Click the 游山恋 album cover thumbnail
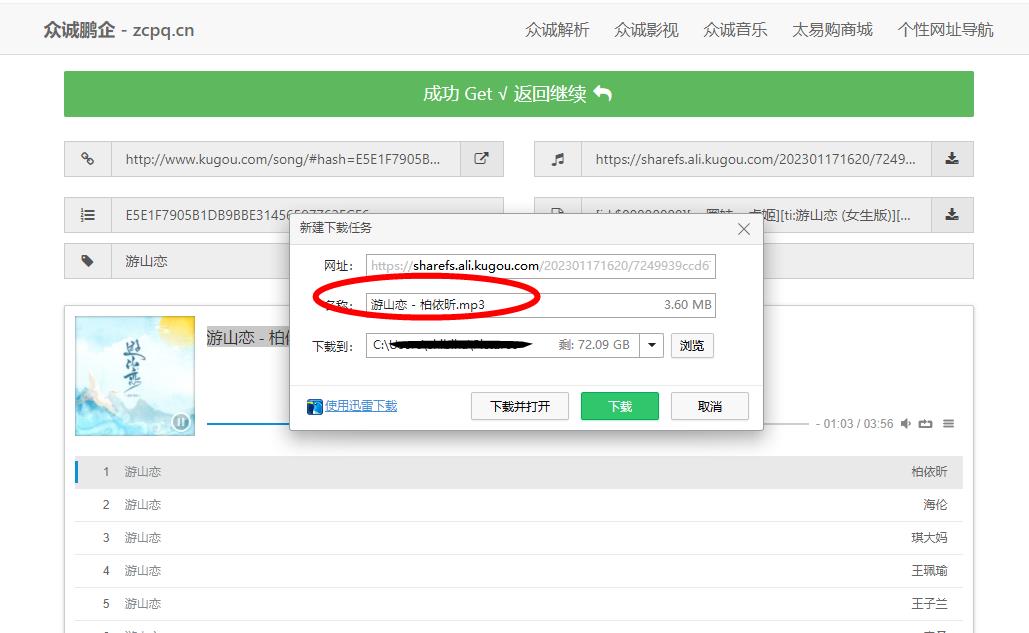Screen dimensions: 1029x633 click(135, 376)
